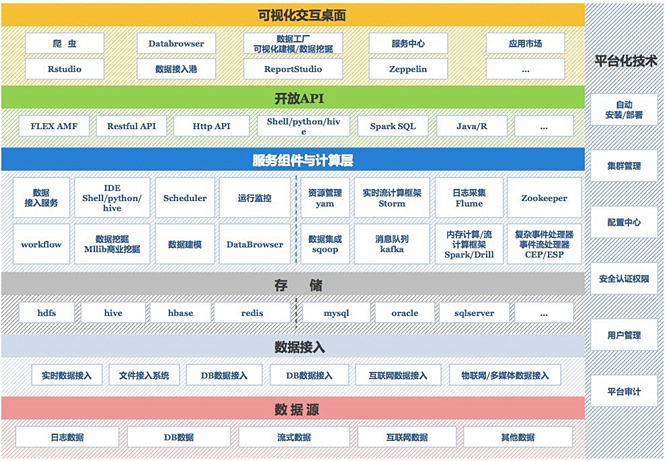Click the 服务组件与计算层 header bar

pyautogui.click(x=293, y=159)
